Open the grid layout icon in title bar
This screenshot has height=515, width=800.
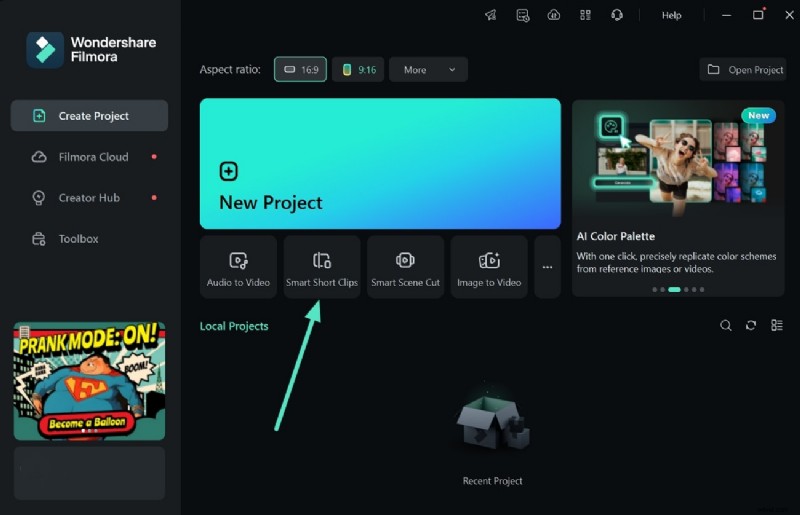pyautogui.click(x=585, y=15)
